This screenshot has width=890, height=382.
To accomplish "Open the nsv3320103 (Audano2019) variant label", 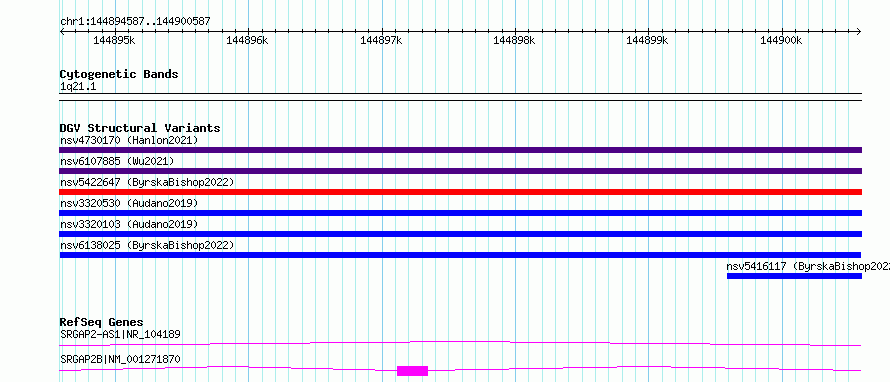I will (129, 224).
